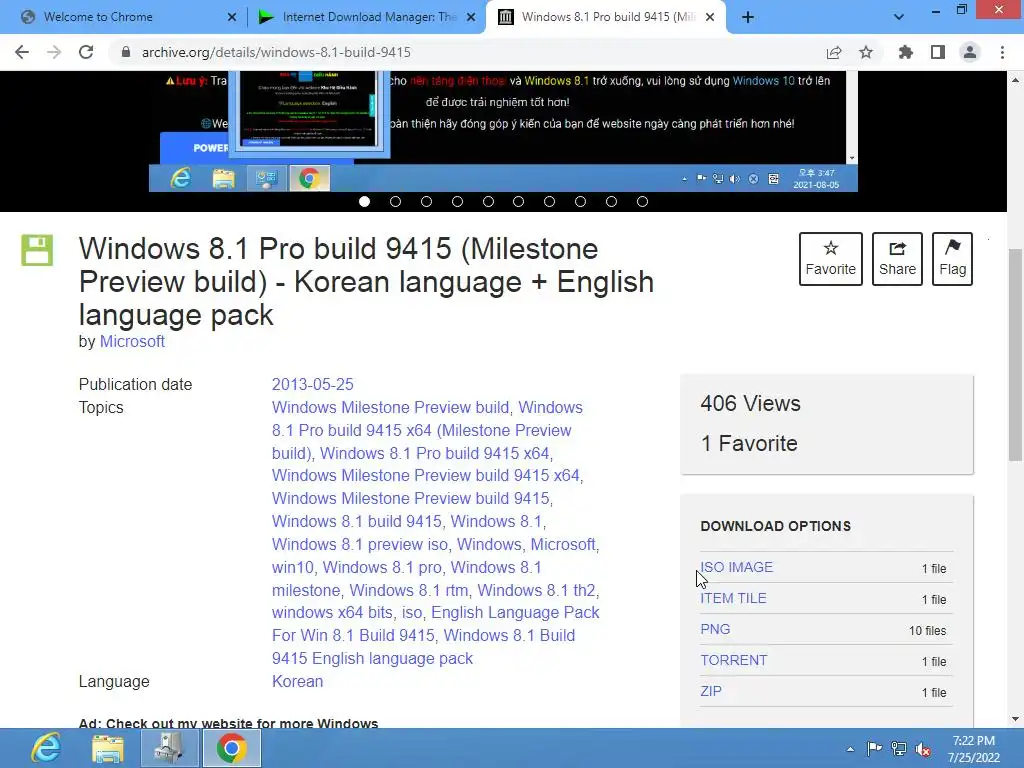Image resolution: width=1024 pixels, height=768 pixels.
Task: Switch to the Welcome to Chrome tab
Action: (x=124, y=17)
